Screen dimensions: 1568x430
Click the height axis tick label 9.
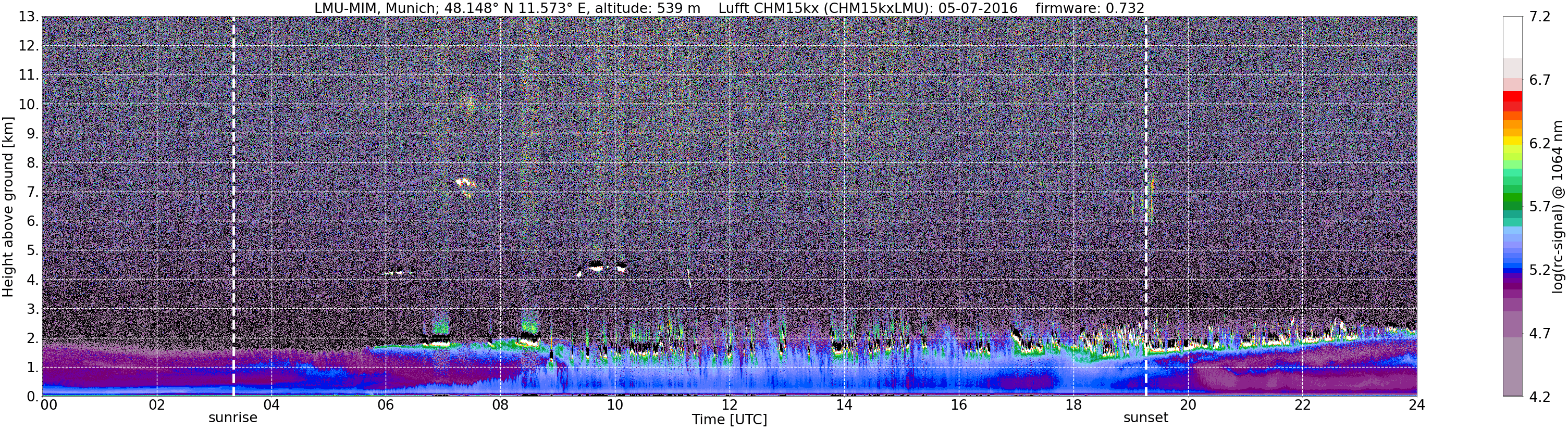point(33,134)
